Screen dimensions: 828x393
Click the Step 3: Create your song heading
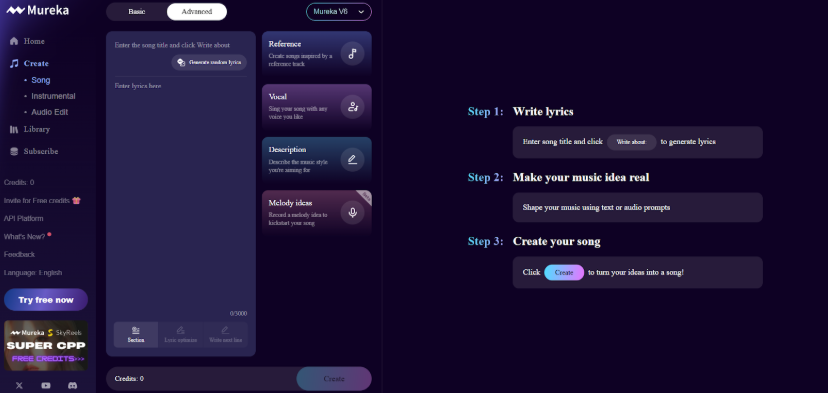[x=534, y=241]
